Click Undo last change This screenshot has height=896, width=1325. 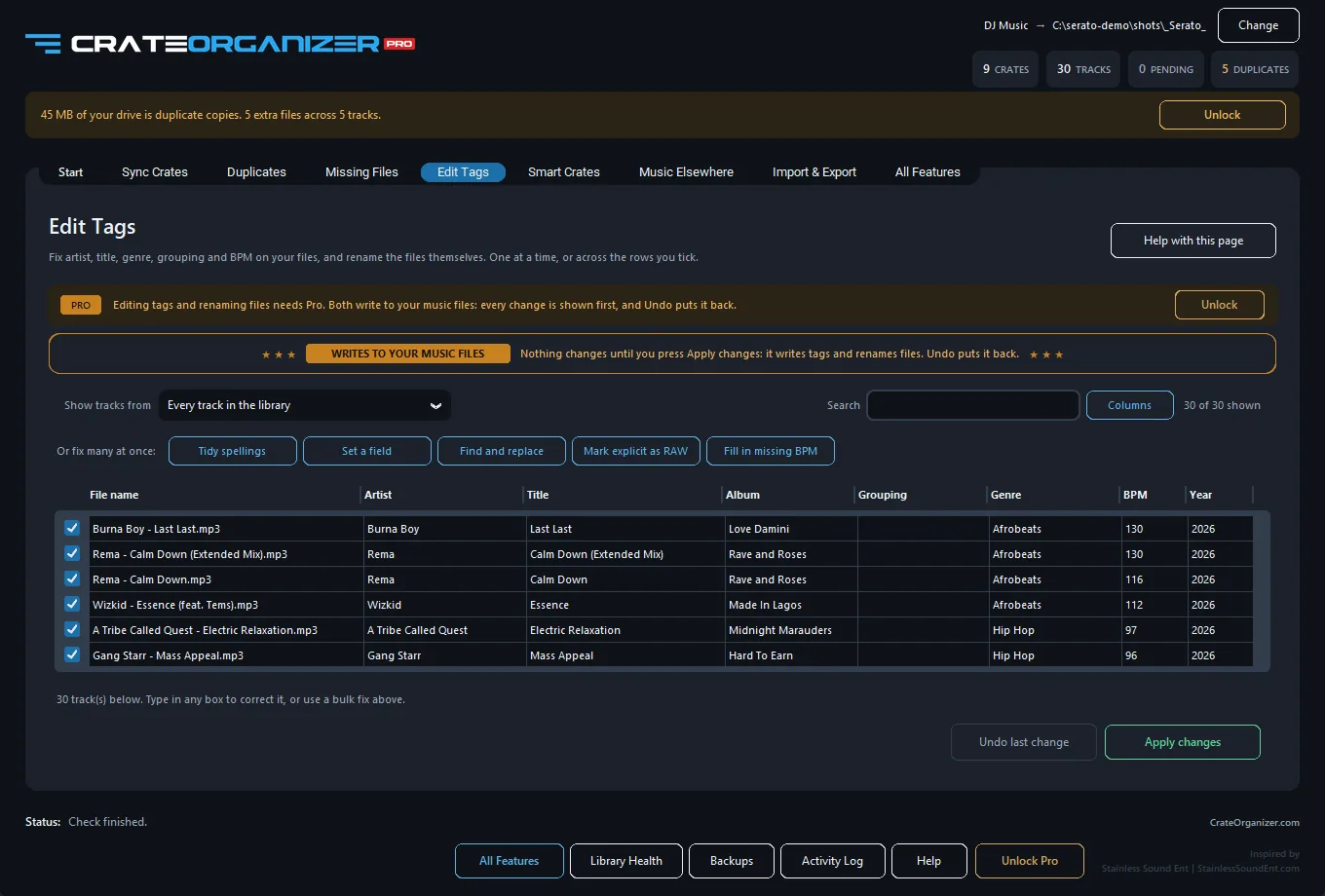click(x=1024, y=742)
